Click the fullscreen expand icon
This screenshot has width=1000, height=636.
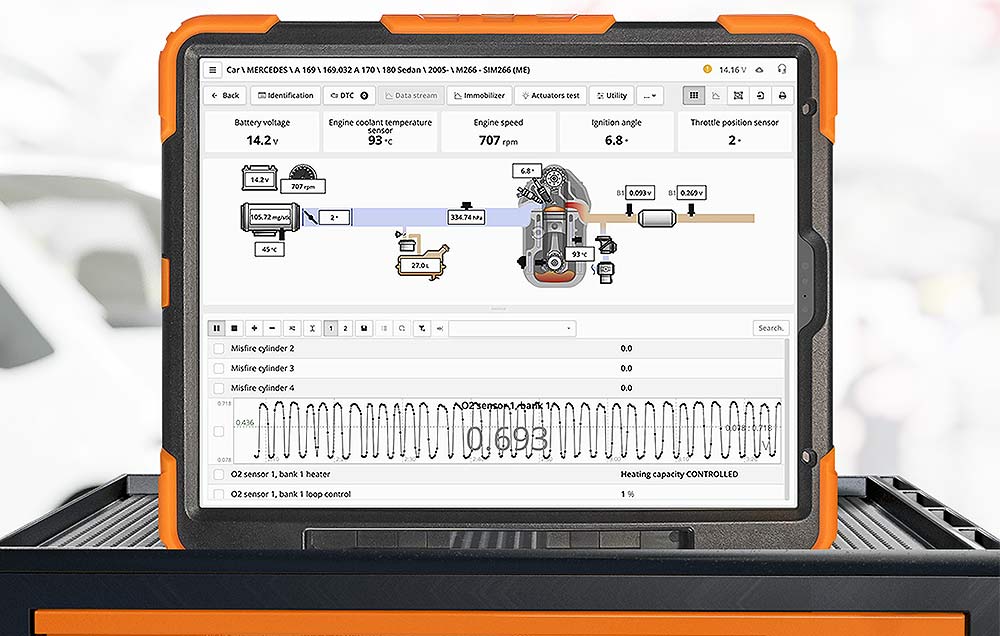click(737, 95)
